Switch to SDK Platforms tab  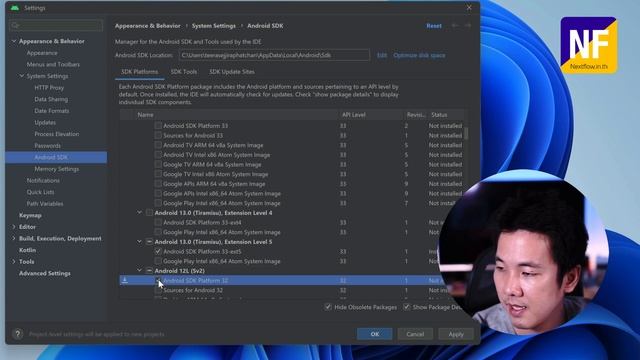[x=140, y=72]
